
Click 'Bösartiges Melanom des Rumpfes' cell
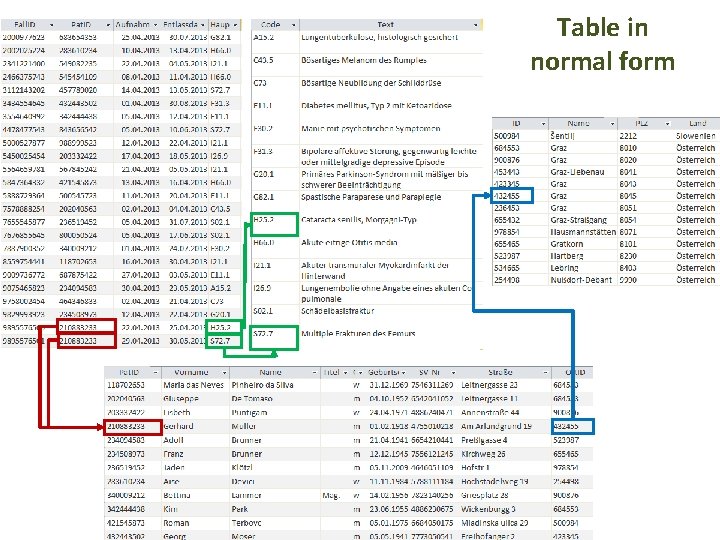click(x=364, y=60)
